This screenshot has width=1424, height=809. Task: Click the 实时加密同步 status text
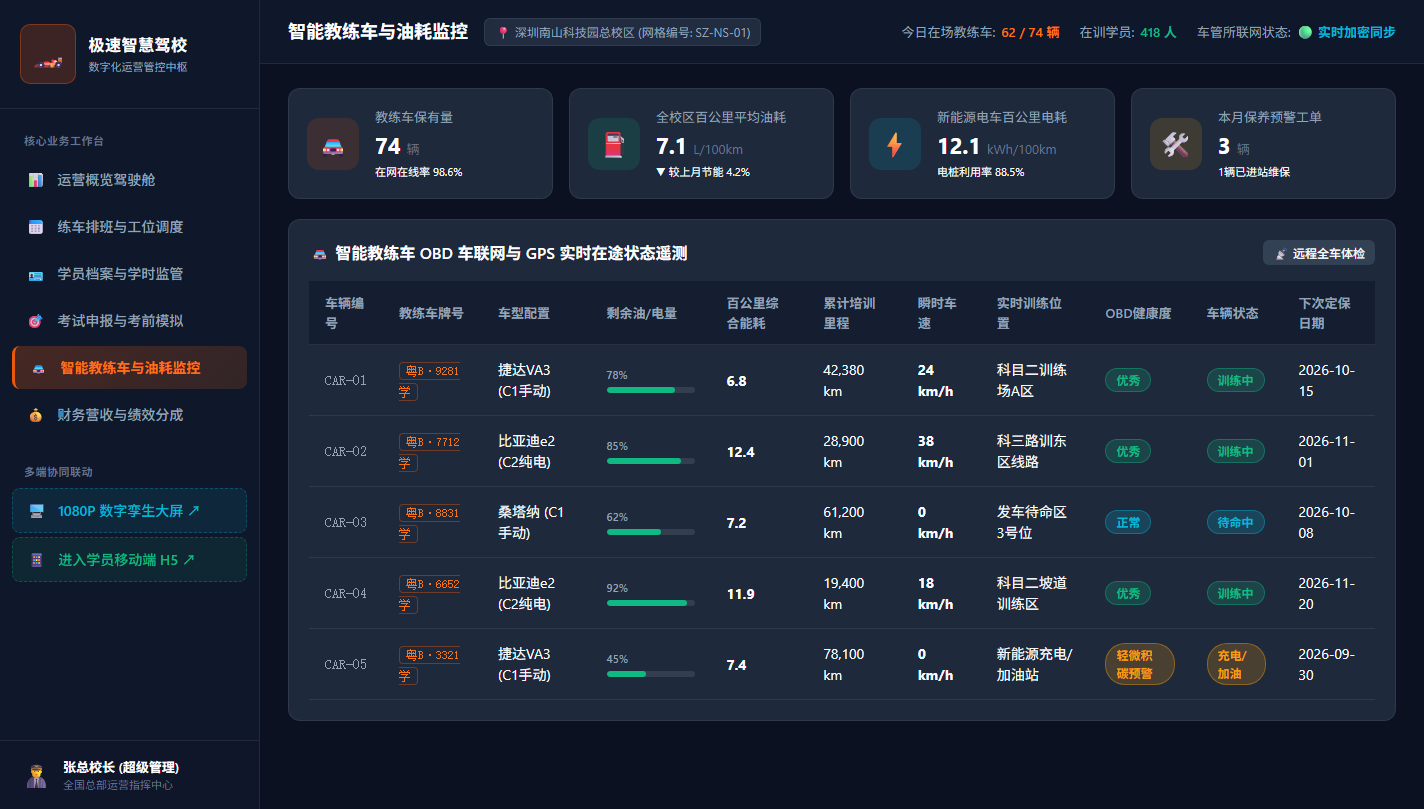1357,32
